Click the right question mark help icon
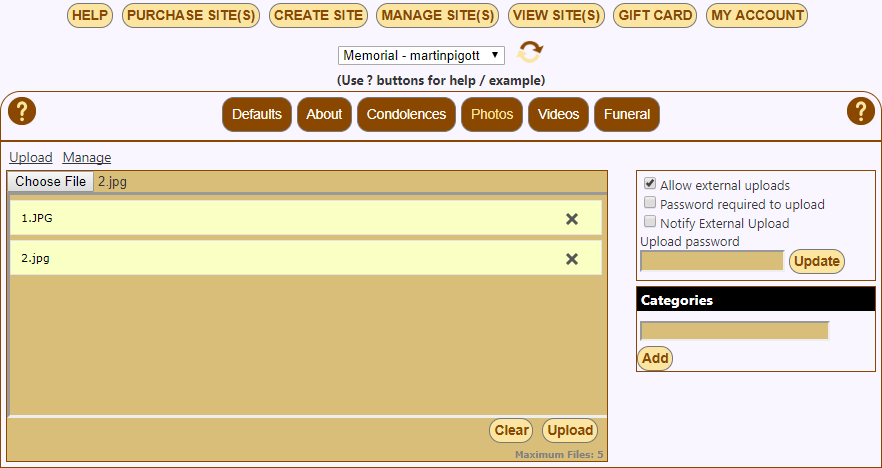This screenshot has width=882, height=468. pyautogui.click(x=860, y=112)
